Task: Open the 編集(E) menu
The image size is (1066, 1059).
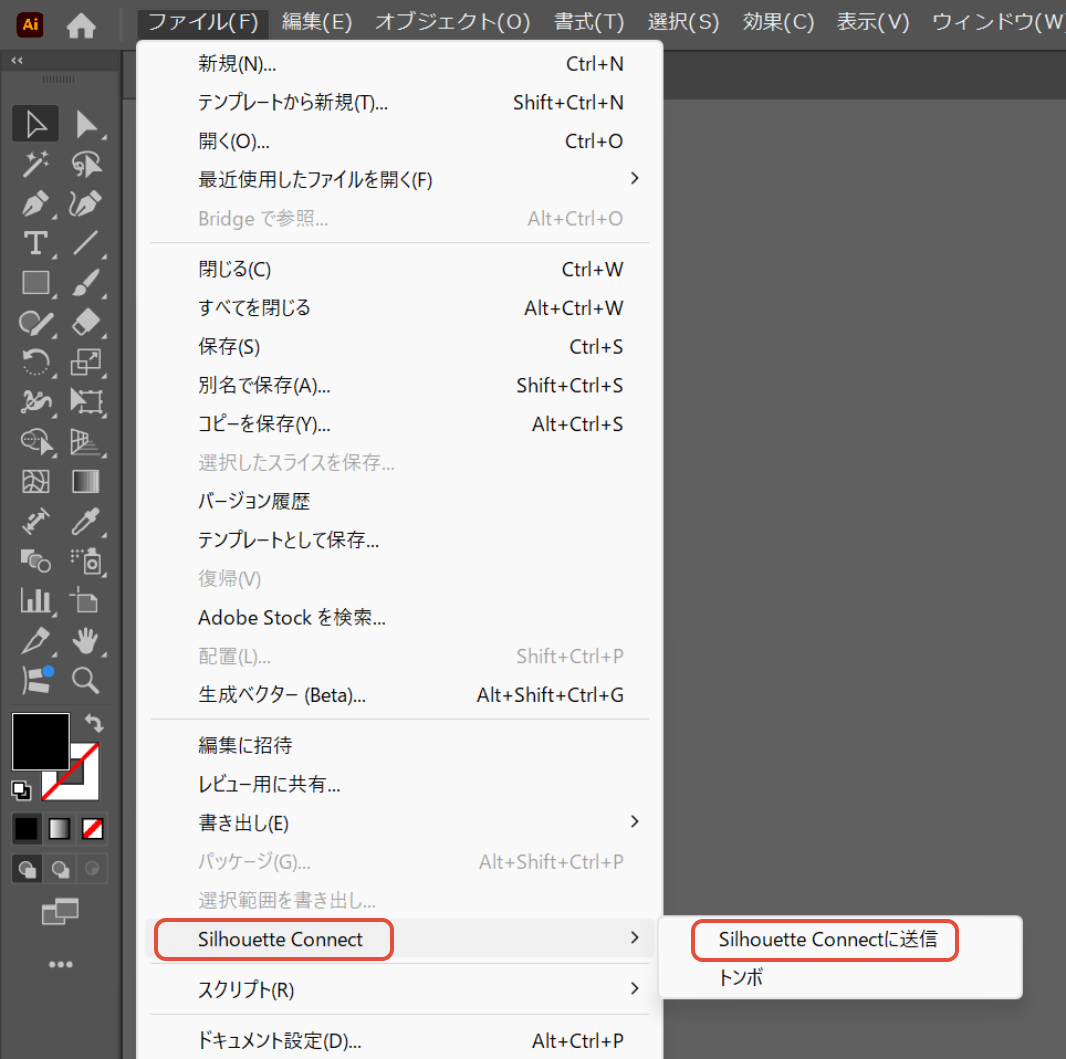Action: click(317, 22)
